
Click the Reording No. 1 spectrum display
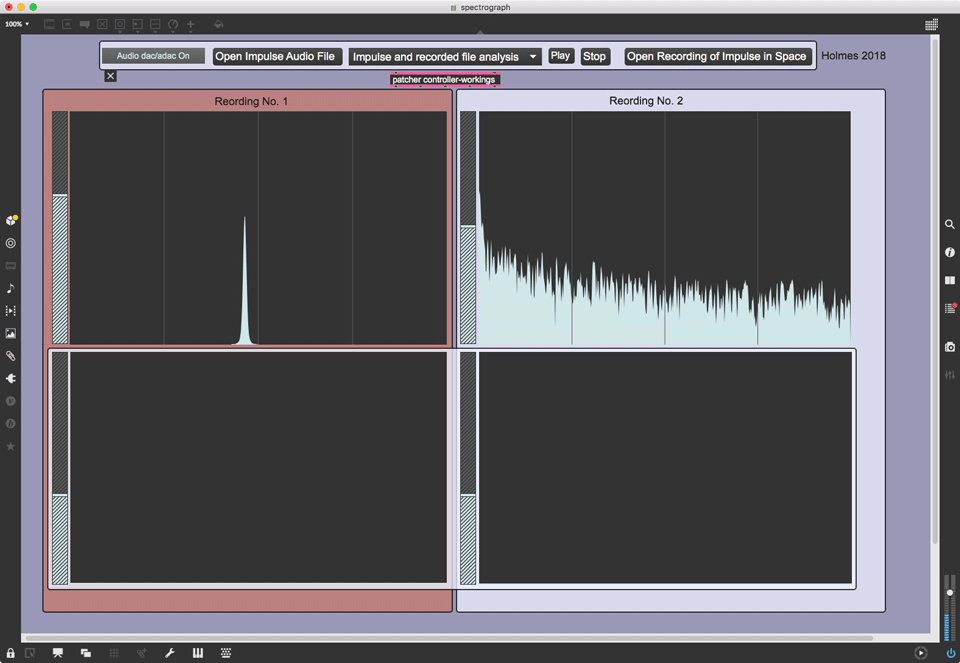click(x=258, y=228)
